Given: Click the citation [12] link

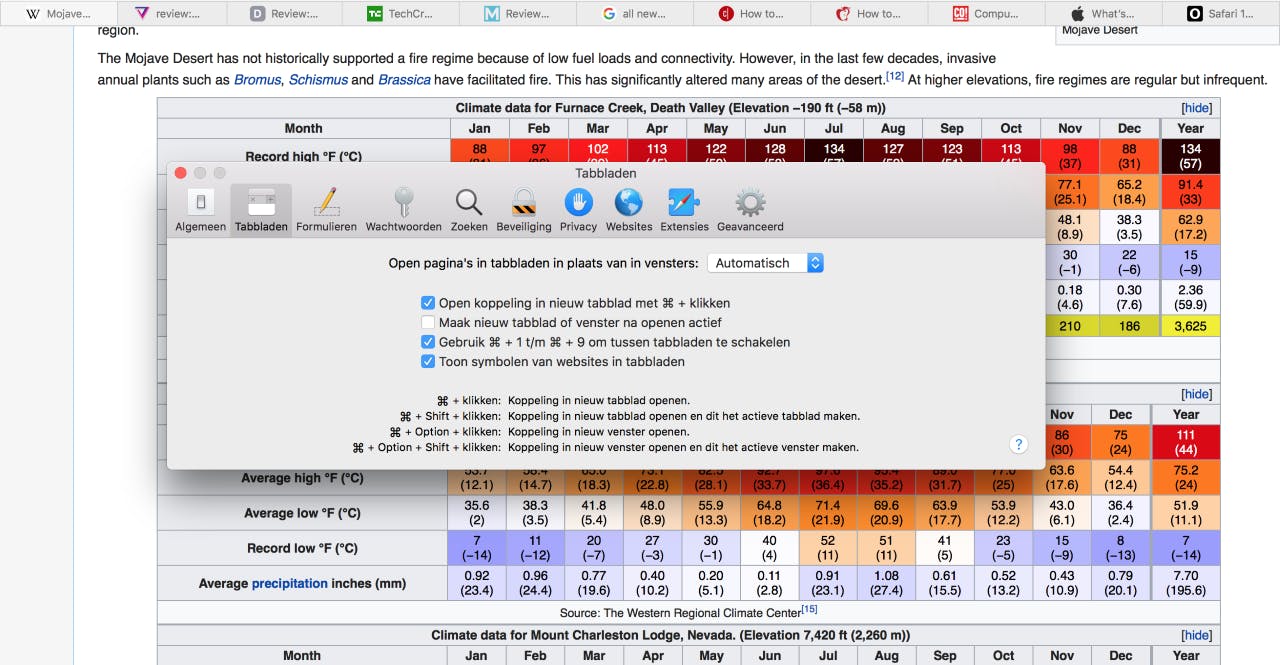Looking at the screenshot, I should click(x=895, y=76).
